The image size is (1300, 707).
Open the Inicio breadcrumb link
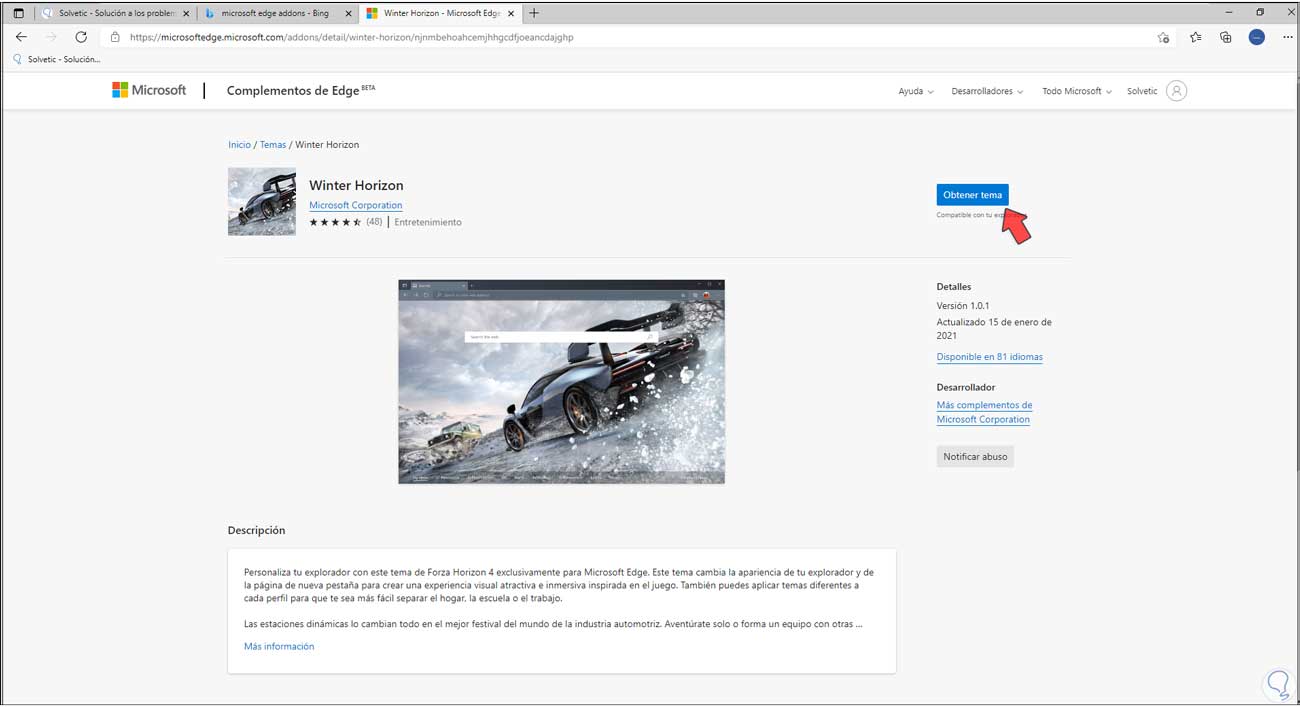click(239, 145)
